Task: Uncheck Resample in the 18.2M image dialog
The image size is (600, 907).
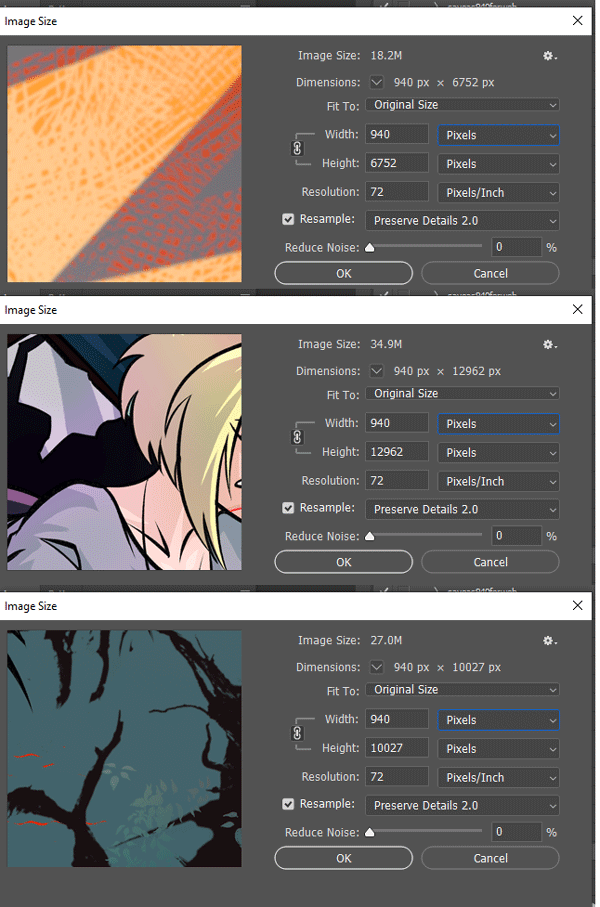Action: click(x=289, y=220)
